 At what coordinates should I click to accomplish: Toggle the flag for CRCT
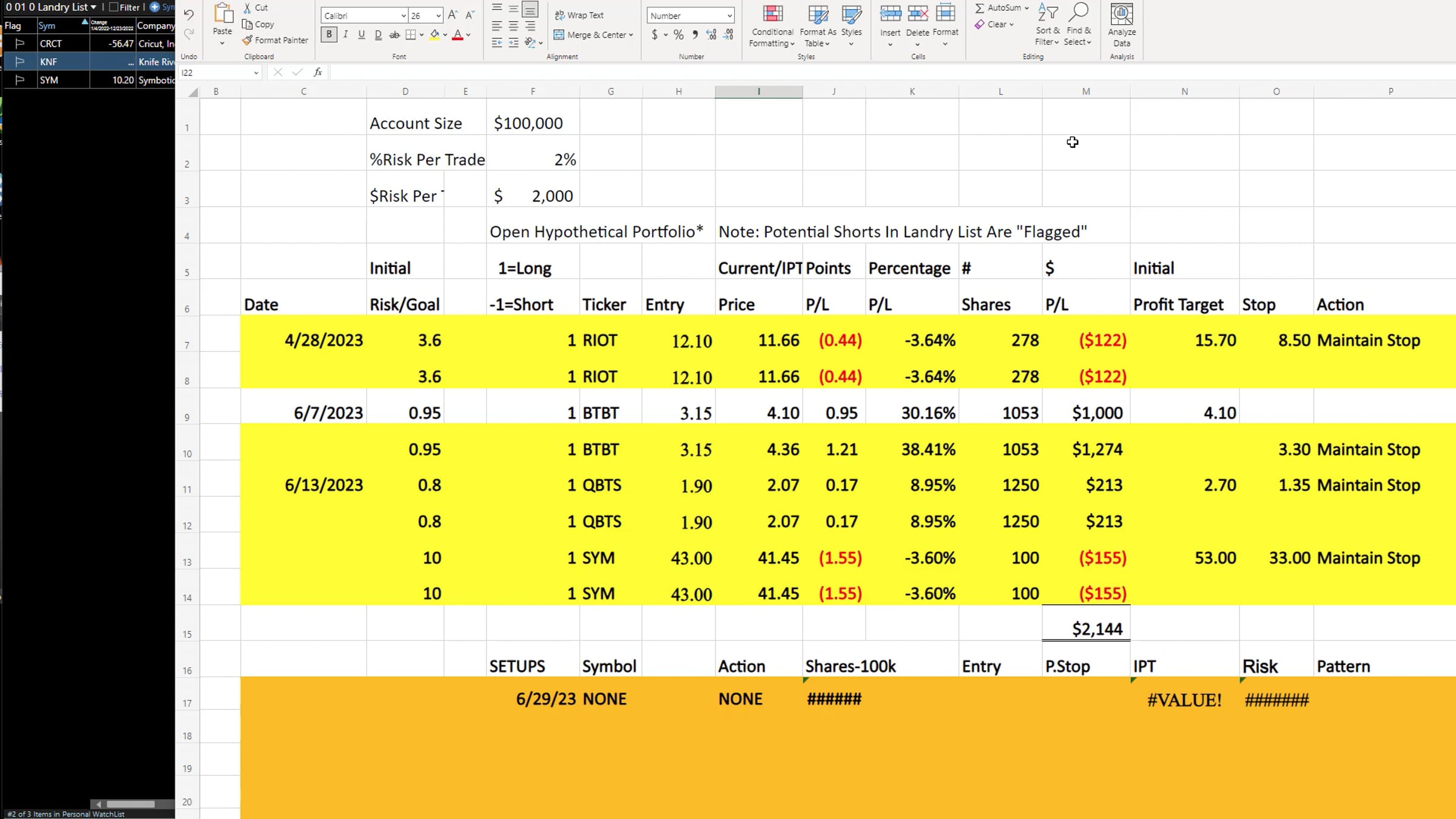click(x=19, y=44)
